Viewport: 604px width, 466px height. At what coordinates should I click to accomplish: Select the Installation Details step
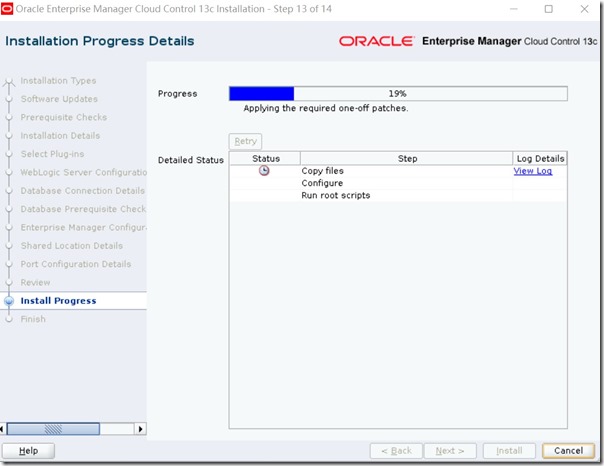point(60,136)
